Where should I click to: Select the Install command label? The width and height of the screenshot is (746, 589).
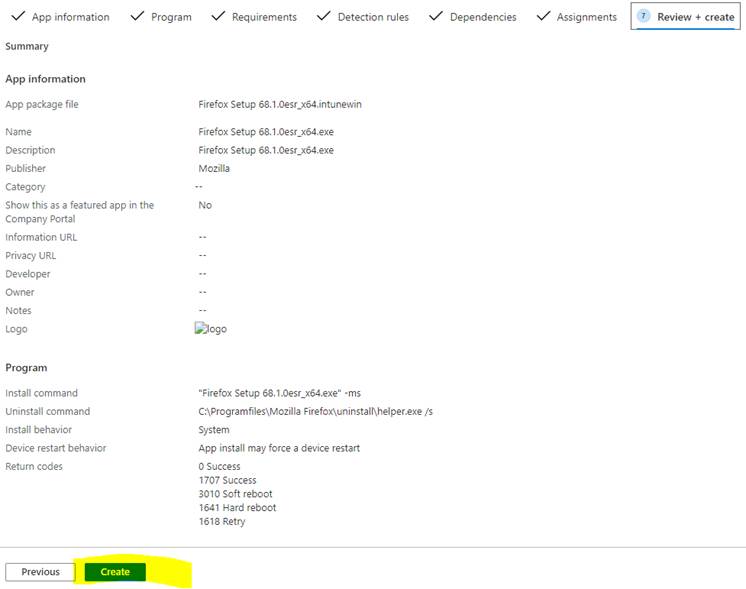click(41, 393)
